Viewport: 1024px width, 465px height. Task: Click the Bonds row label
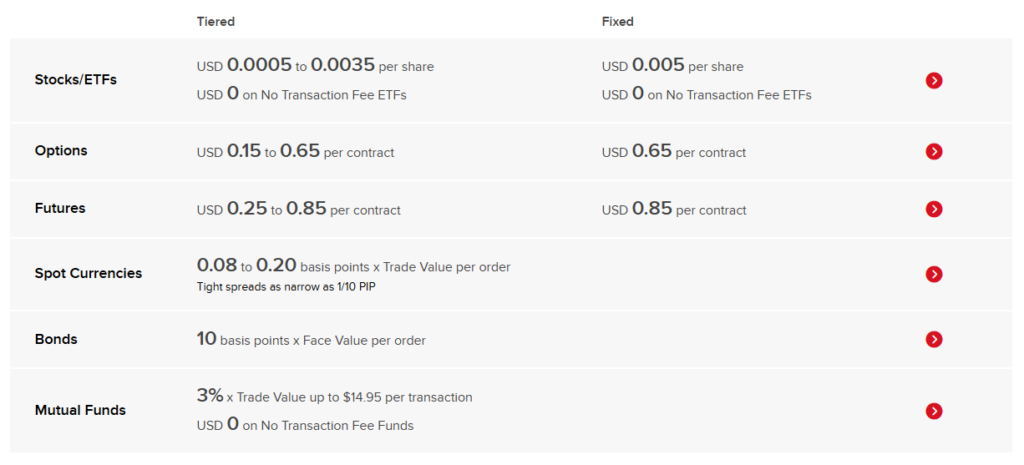pos(56,339)
